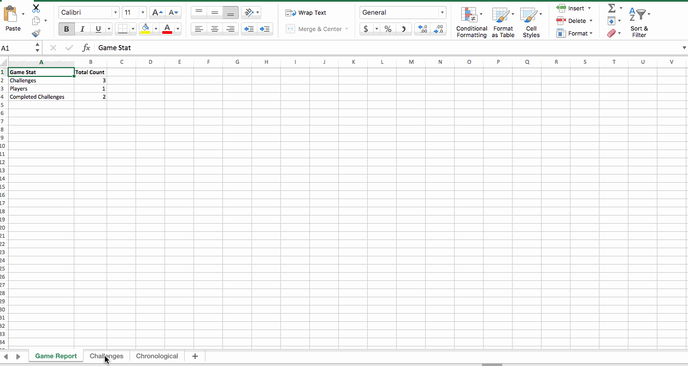The image size is (688, 366).
Task: Select Top Align vertical alignment
Action: pos(199,12)
